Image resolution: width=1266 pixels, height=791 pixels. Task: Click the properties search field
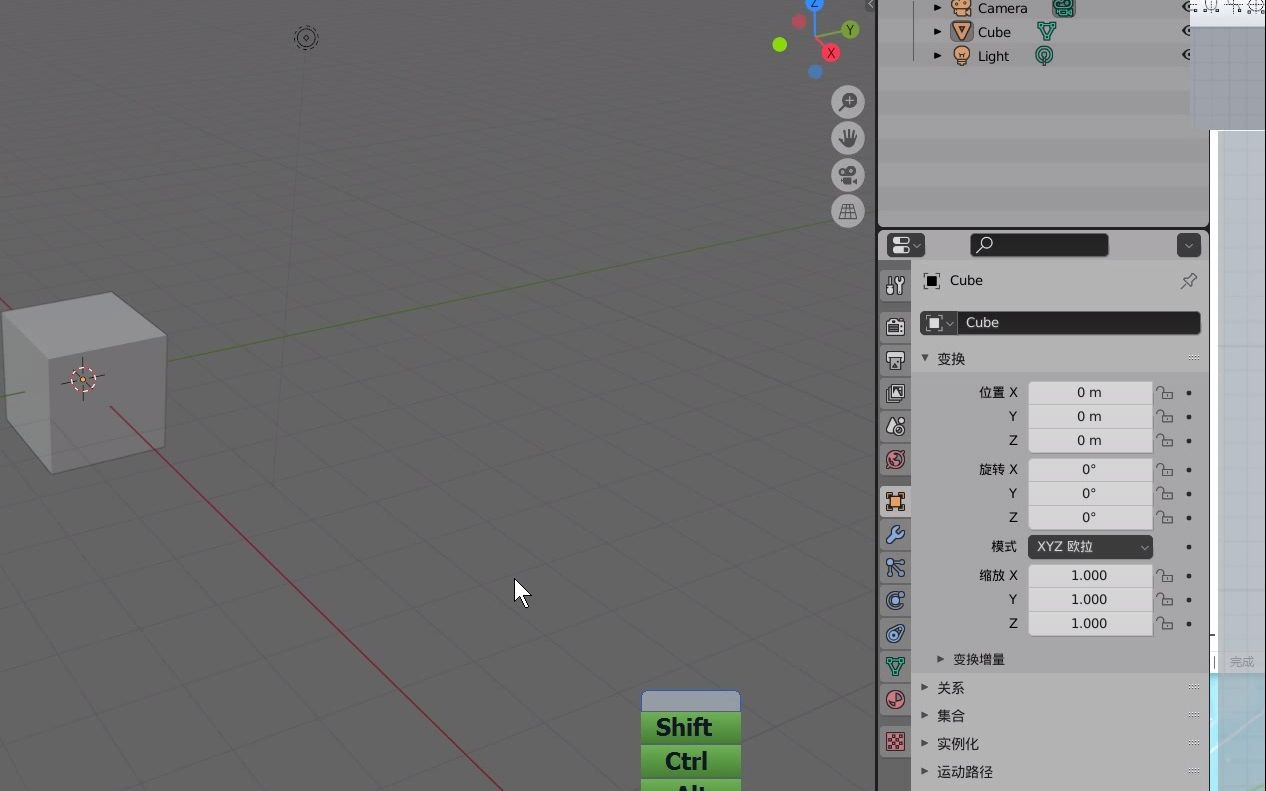click(1038, 244)
